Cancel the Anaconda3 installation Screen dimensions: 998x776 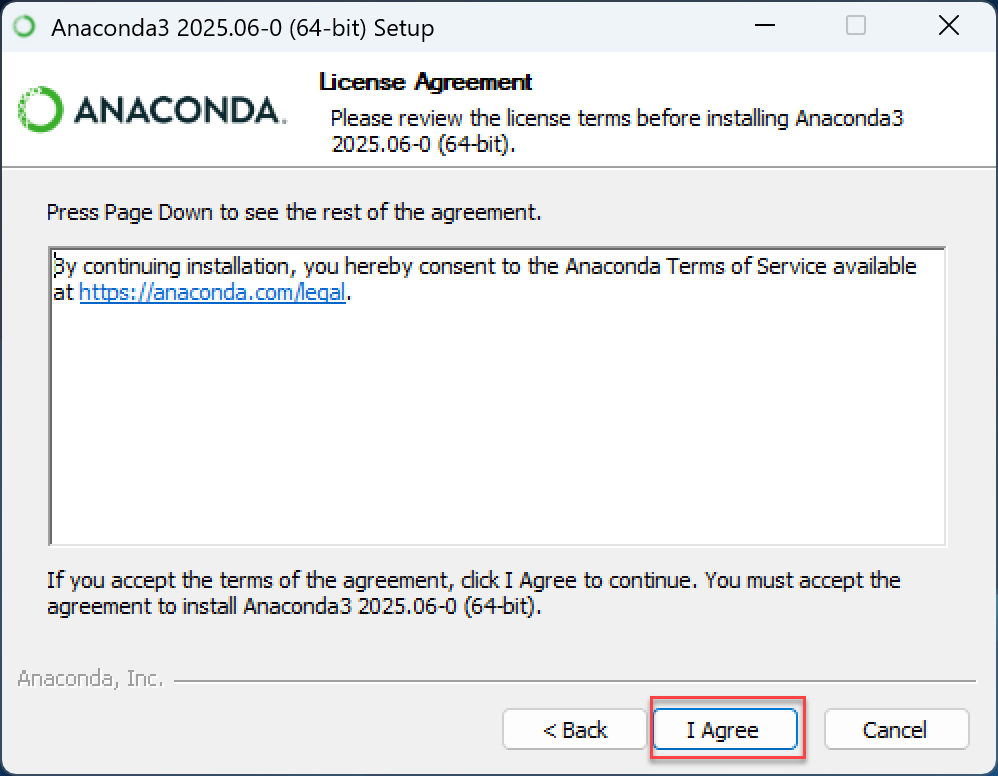pyautogui.click(x=896, y=730)
